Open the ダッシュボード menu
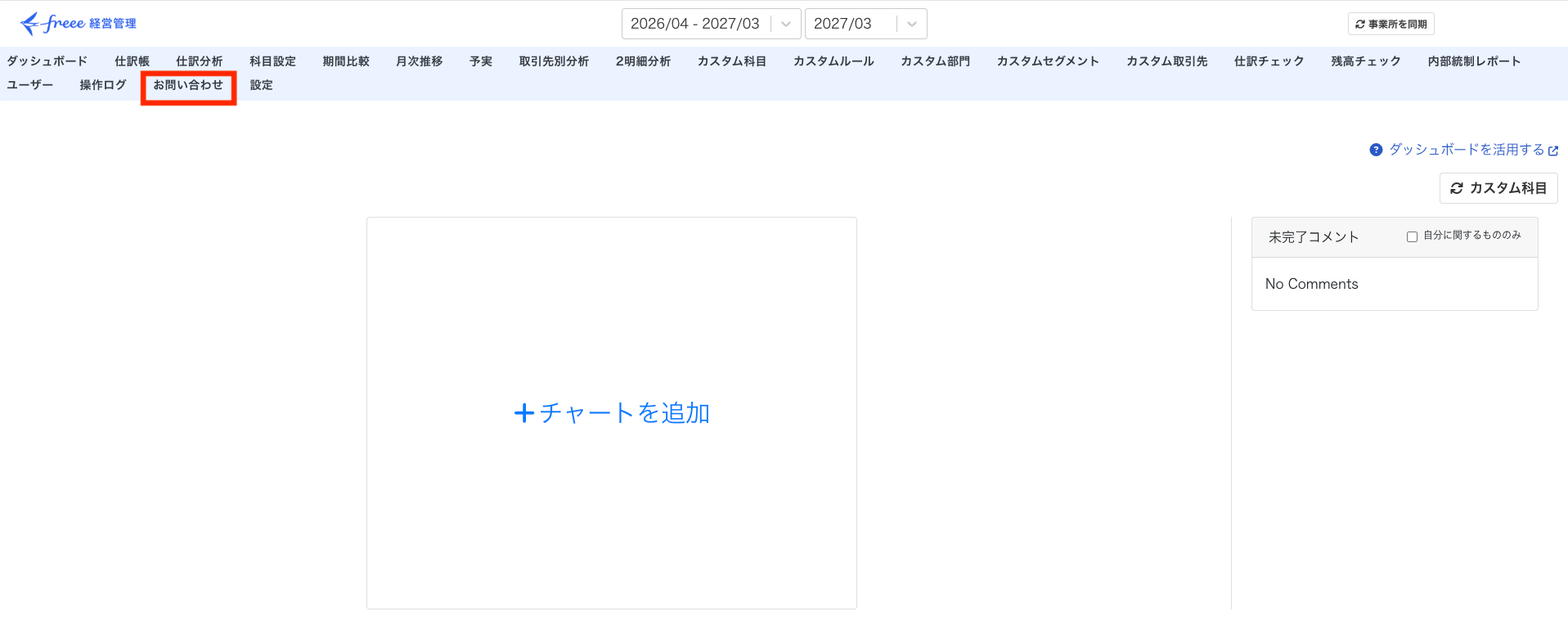 point(47,61)
